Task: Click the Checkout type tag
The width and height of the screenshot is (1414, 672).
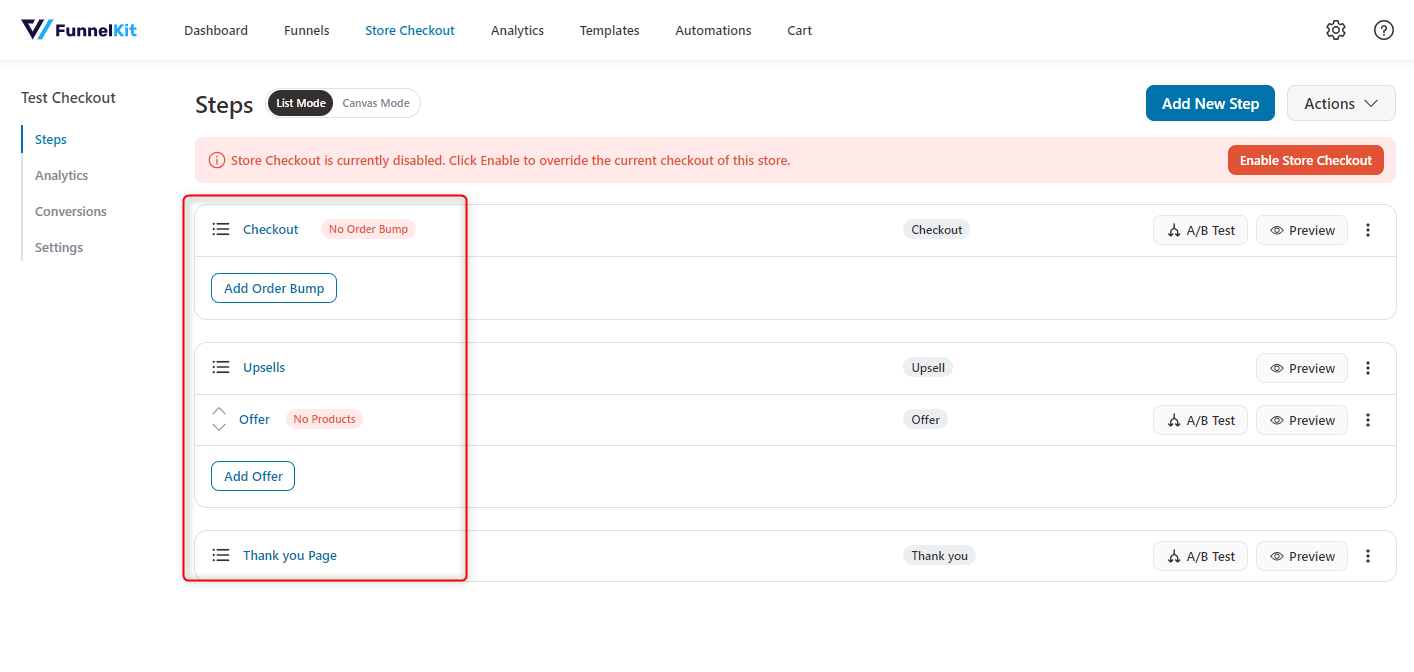Action: pos(936,229)
